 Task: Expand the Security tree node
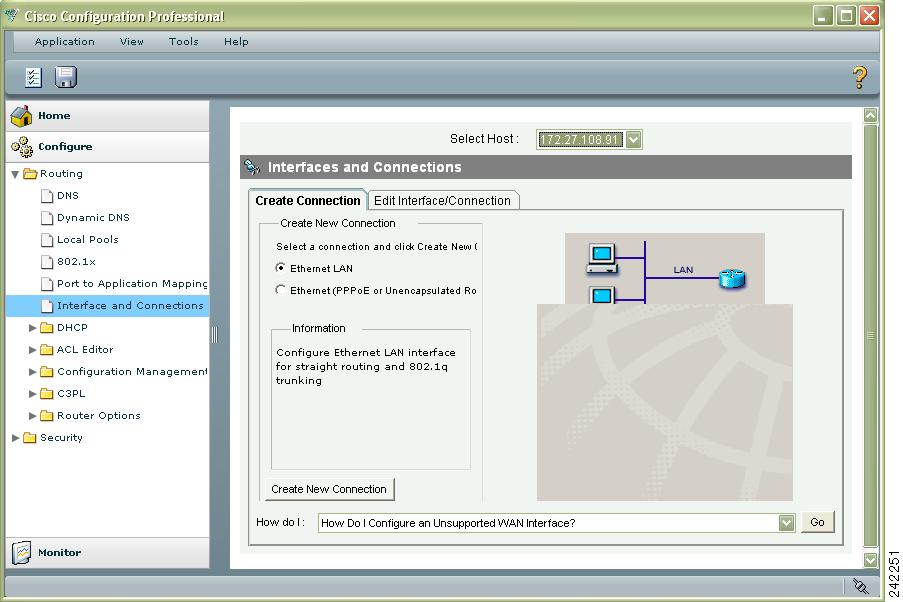coord(17,437)
